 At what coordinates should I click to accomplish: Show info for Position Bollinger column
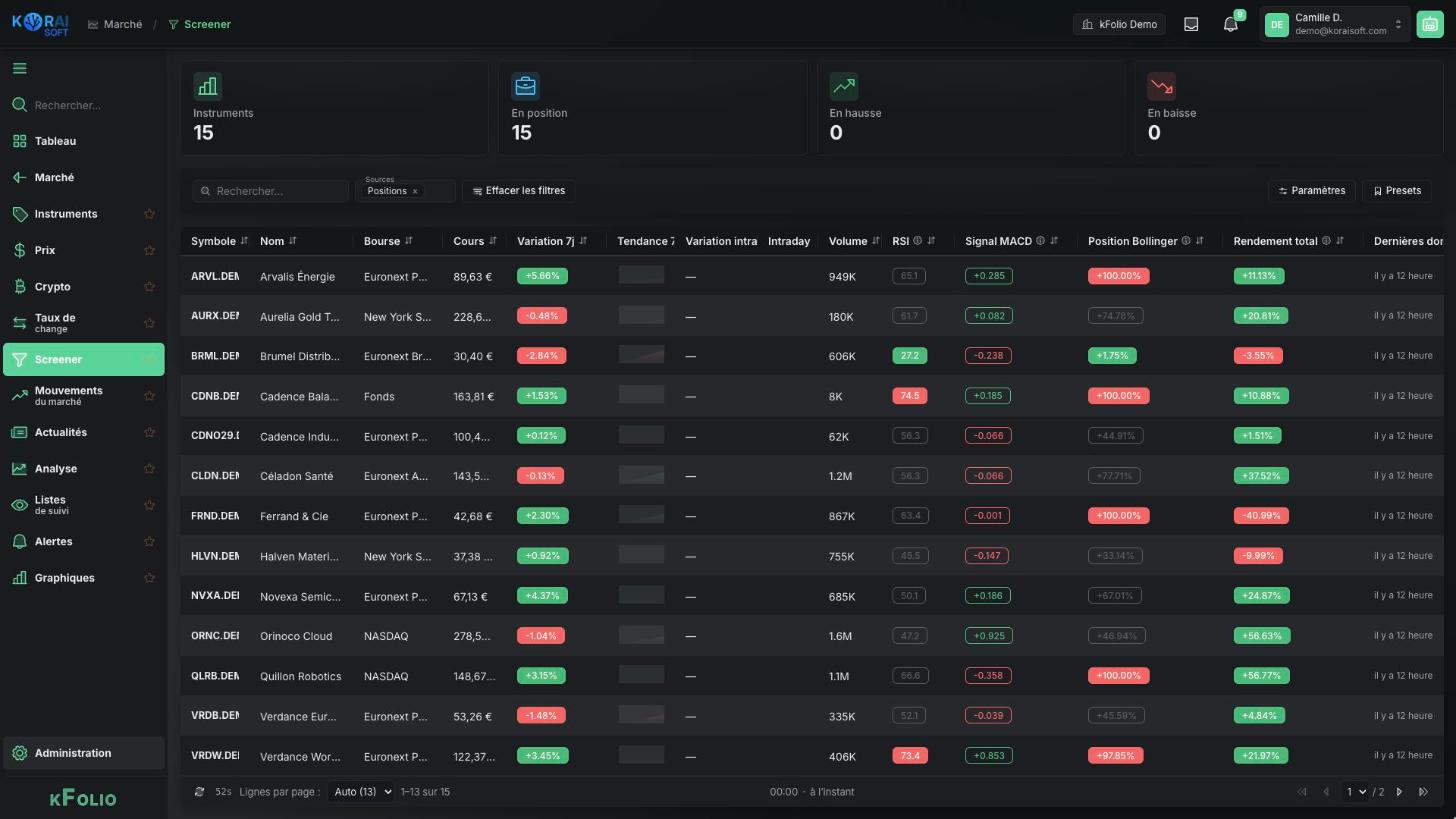tap(1186, 241)
